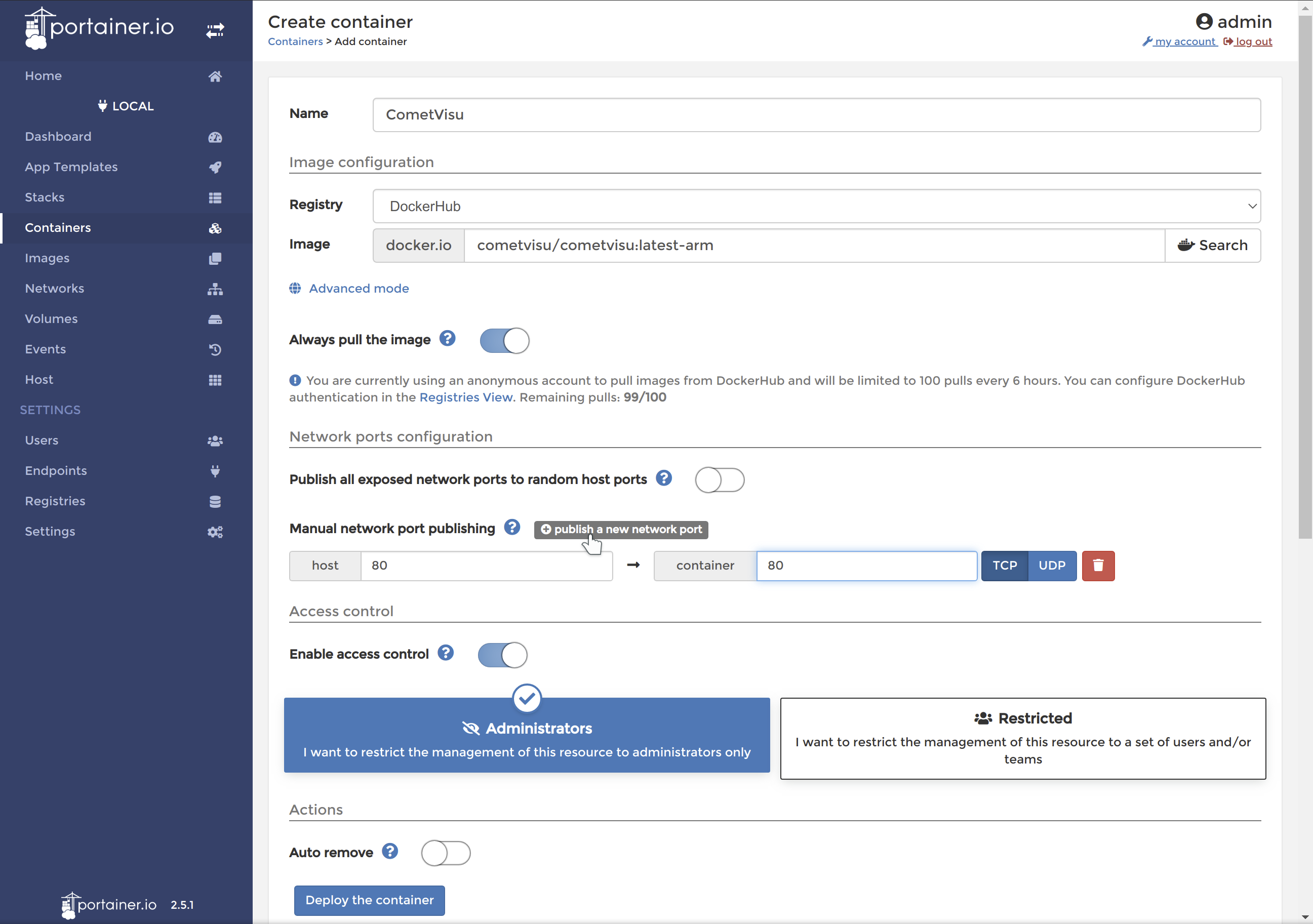
Task: Click publish a new network port button
Action: (x=621, y=530)
